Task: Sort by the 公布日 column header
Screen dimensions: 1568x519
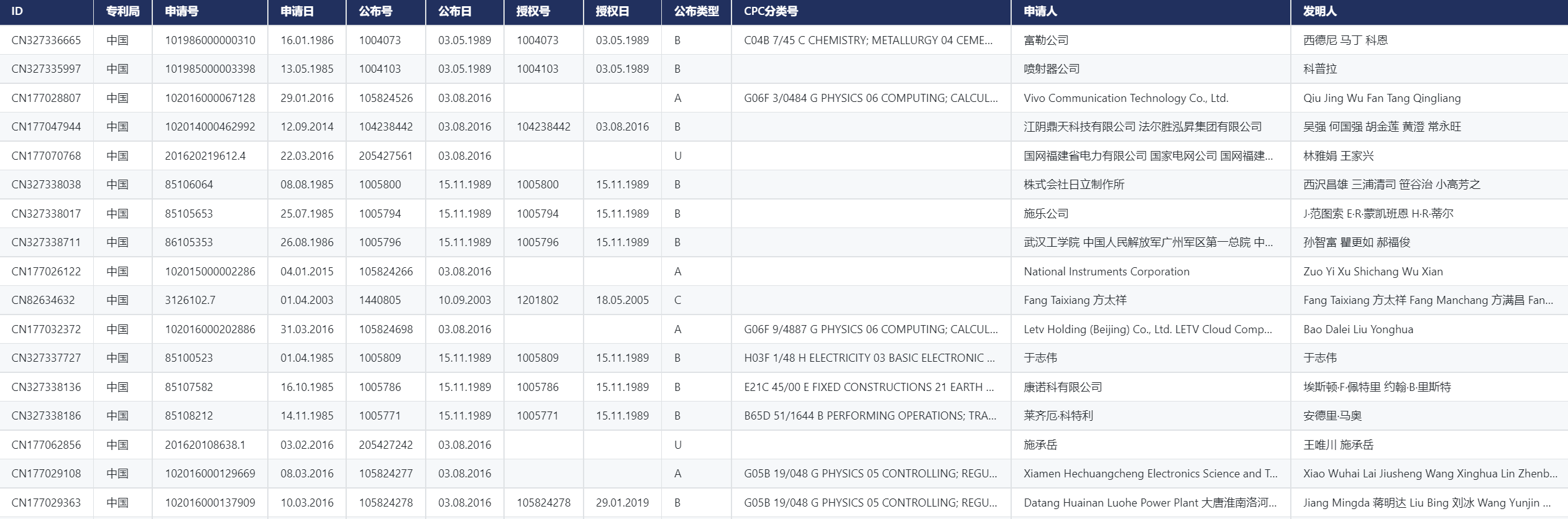Action: point(455,11)
